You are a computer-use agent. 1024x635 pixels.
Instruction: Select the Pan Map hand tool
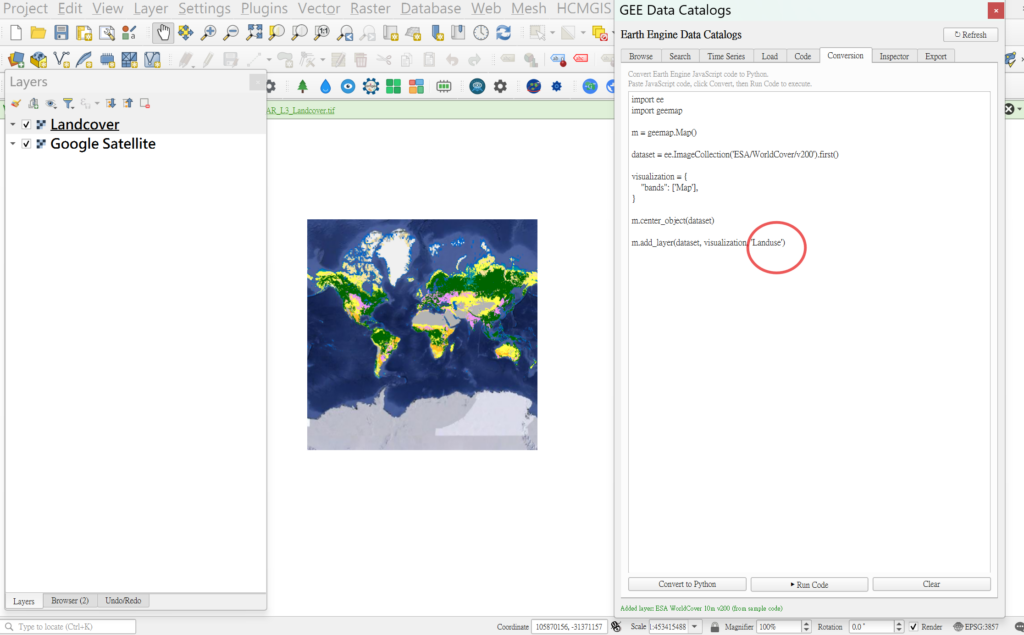coord(163,33)
